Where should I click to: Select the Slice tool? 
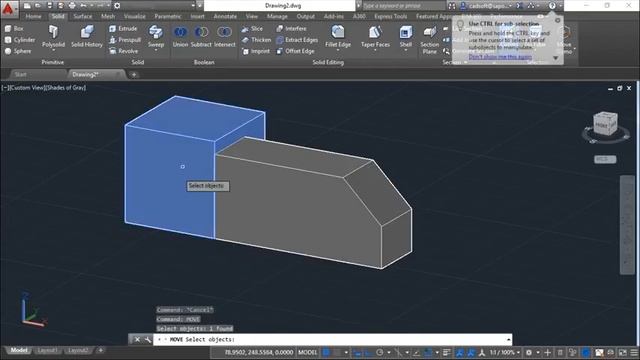tap(252, 29)
